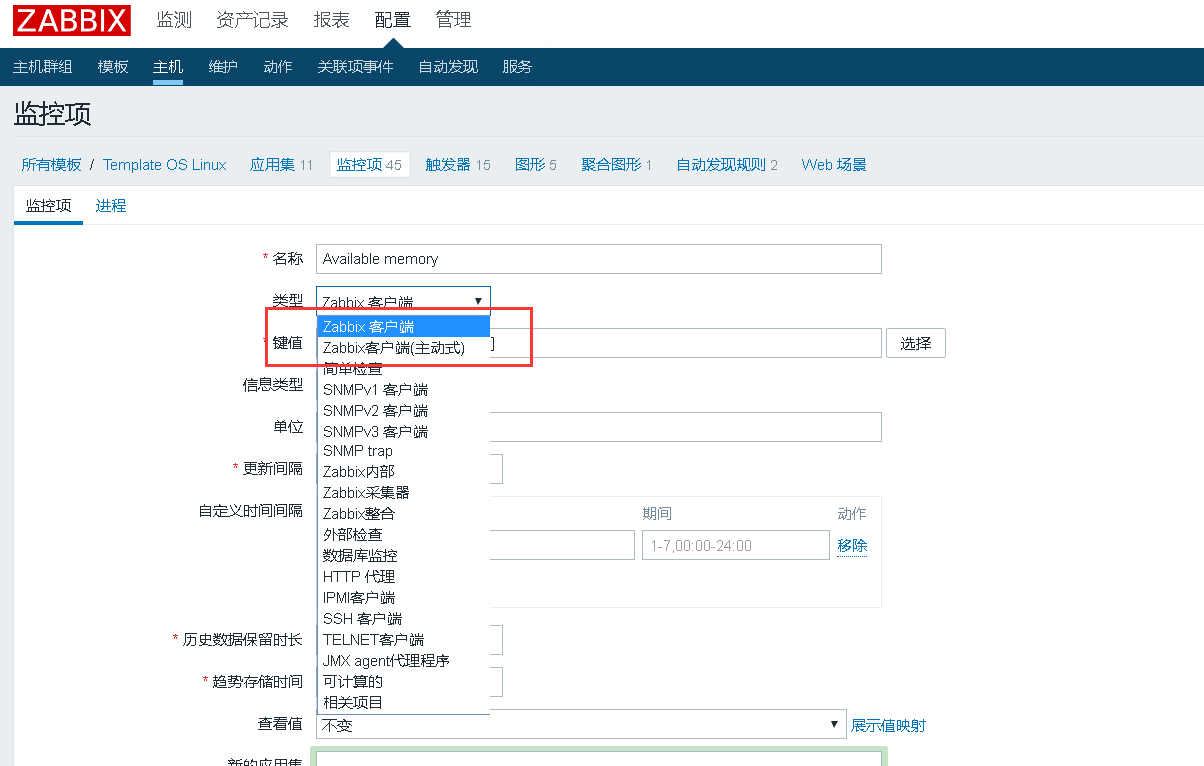Open 展示值映射 link

(x=888, y=725)
